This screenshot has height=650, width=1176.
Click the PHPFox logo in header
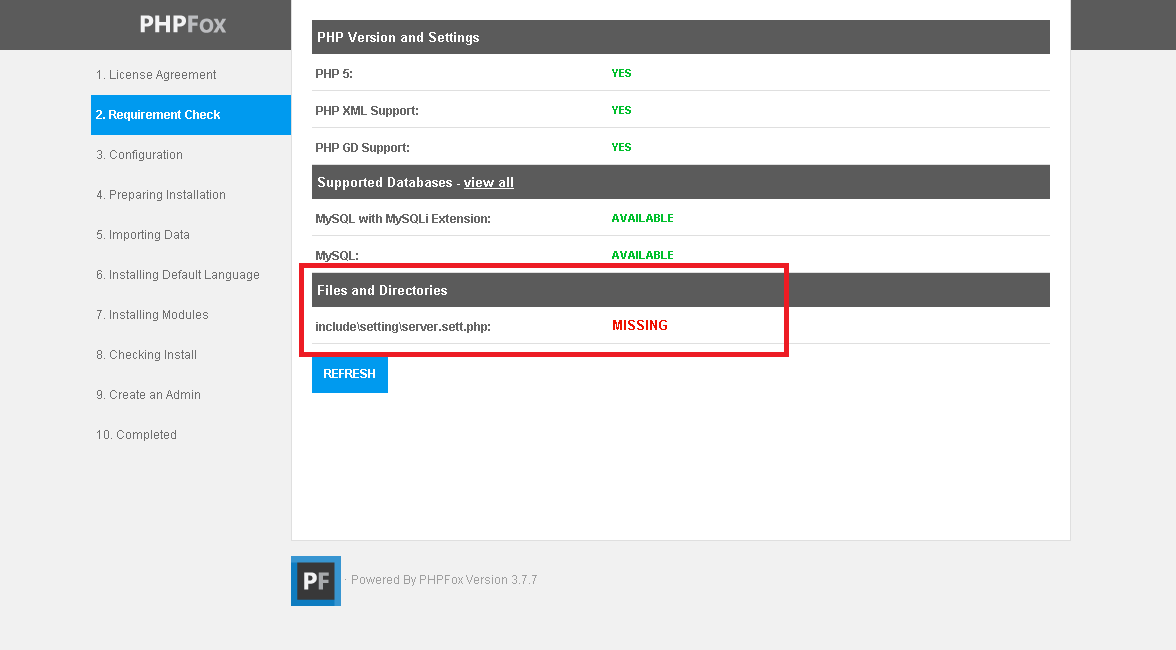click(x=182, y=24)
